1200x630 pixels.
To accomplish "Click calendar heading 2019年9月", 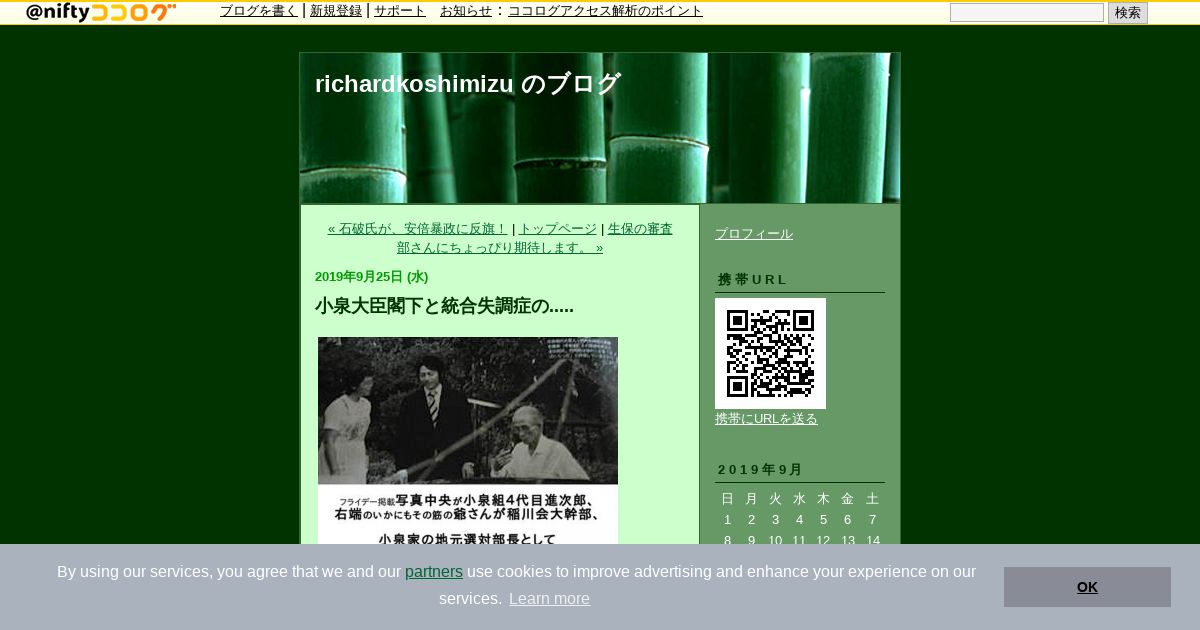I will (760, 470).
